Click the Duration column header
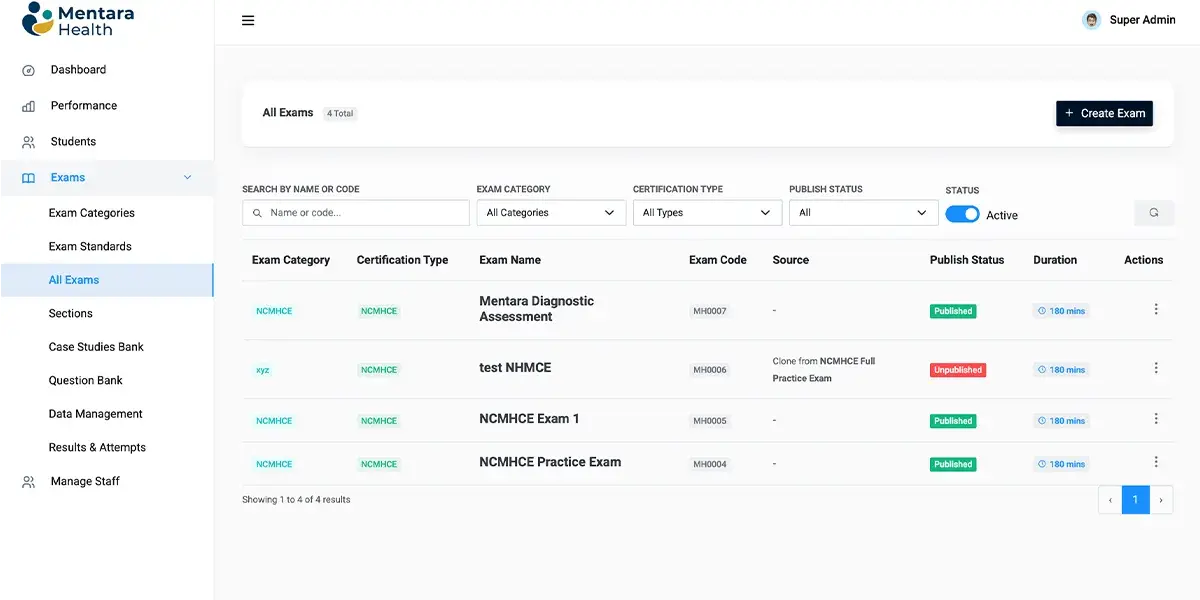Screen dimensions: 1200x600 click(x=1055, y=260)
